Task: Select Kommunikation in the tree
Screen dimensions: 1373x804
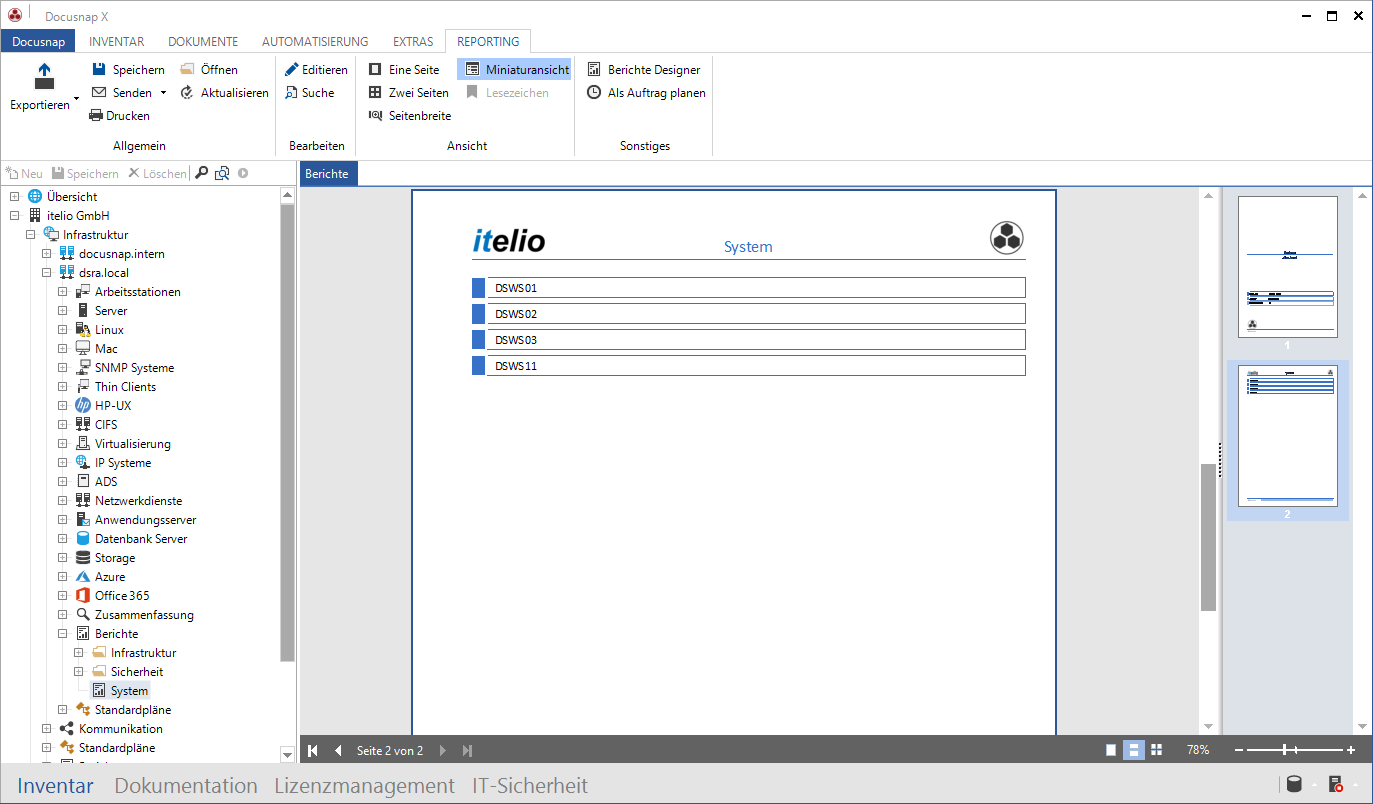Action: pyautogui.click(x=120, y=729)
